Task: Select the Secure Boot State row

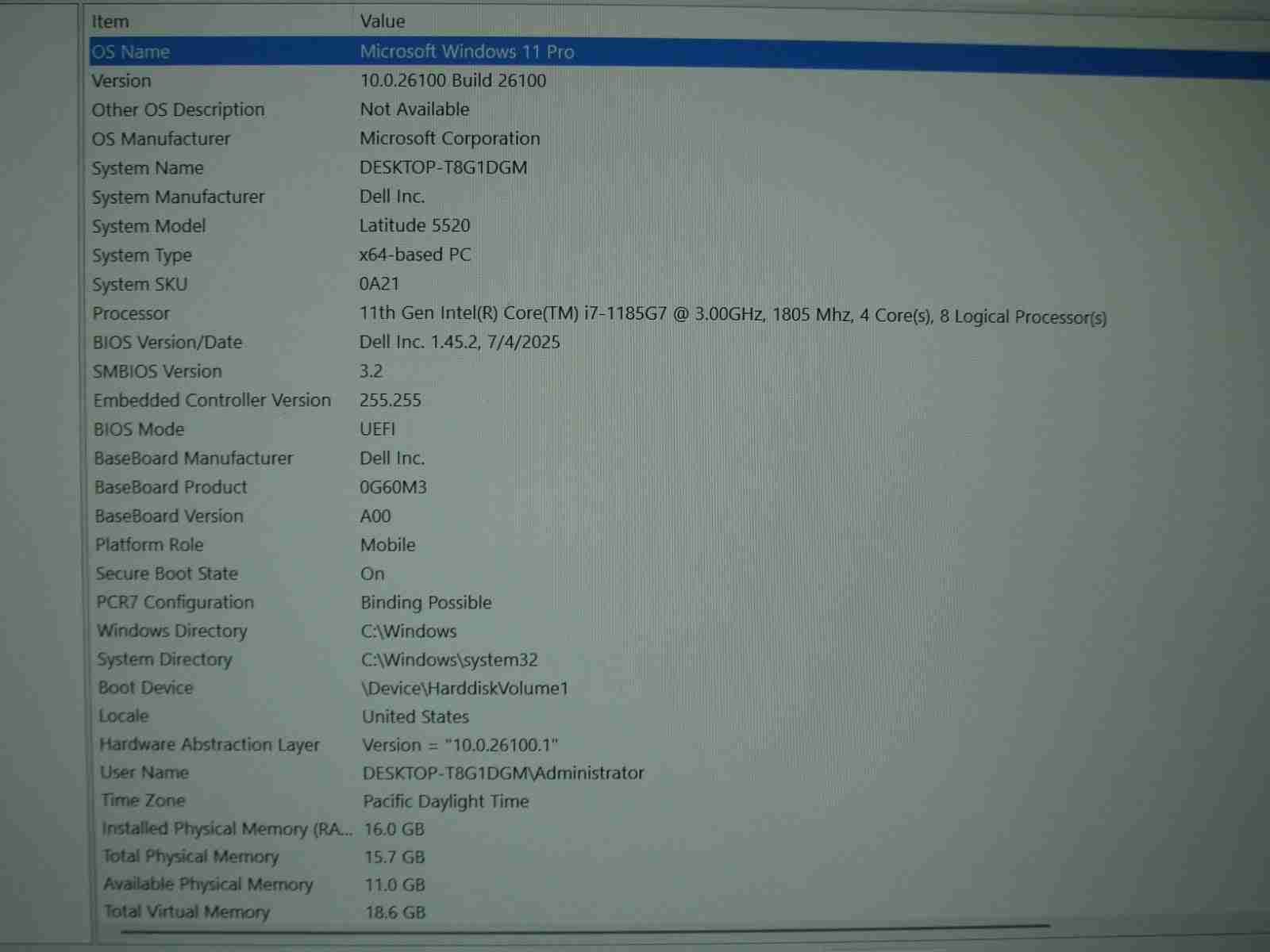Action: coord(167,574)
